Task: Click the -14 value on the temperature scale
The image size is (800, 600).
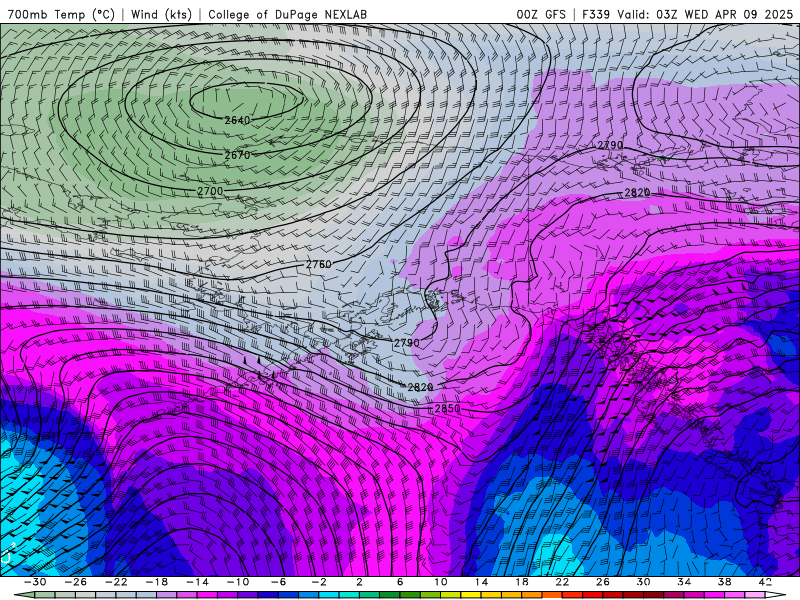Action: tap(197, 582)
